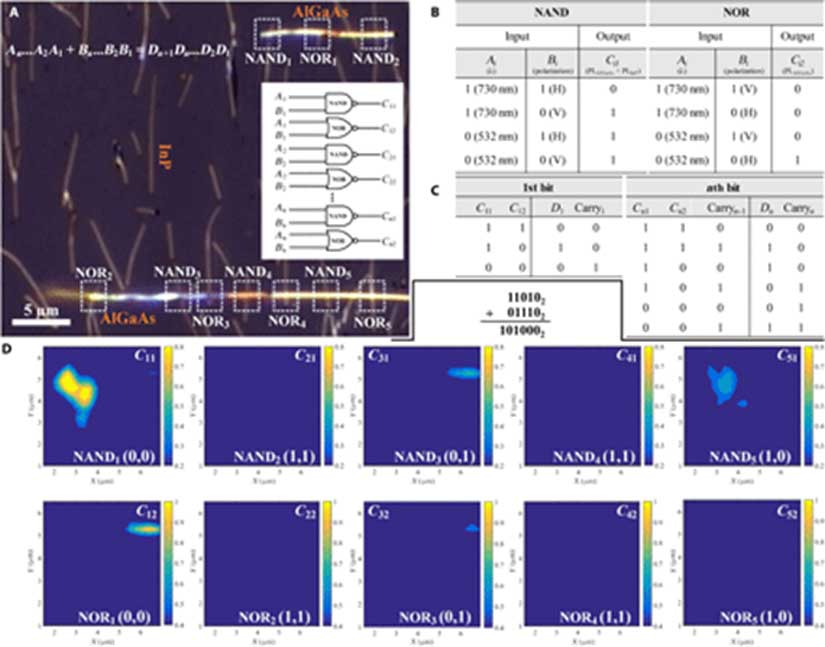
Task: Open the C21 heatmap panel
Action: [x=263, y=406]
